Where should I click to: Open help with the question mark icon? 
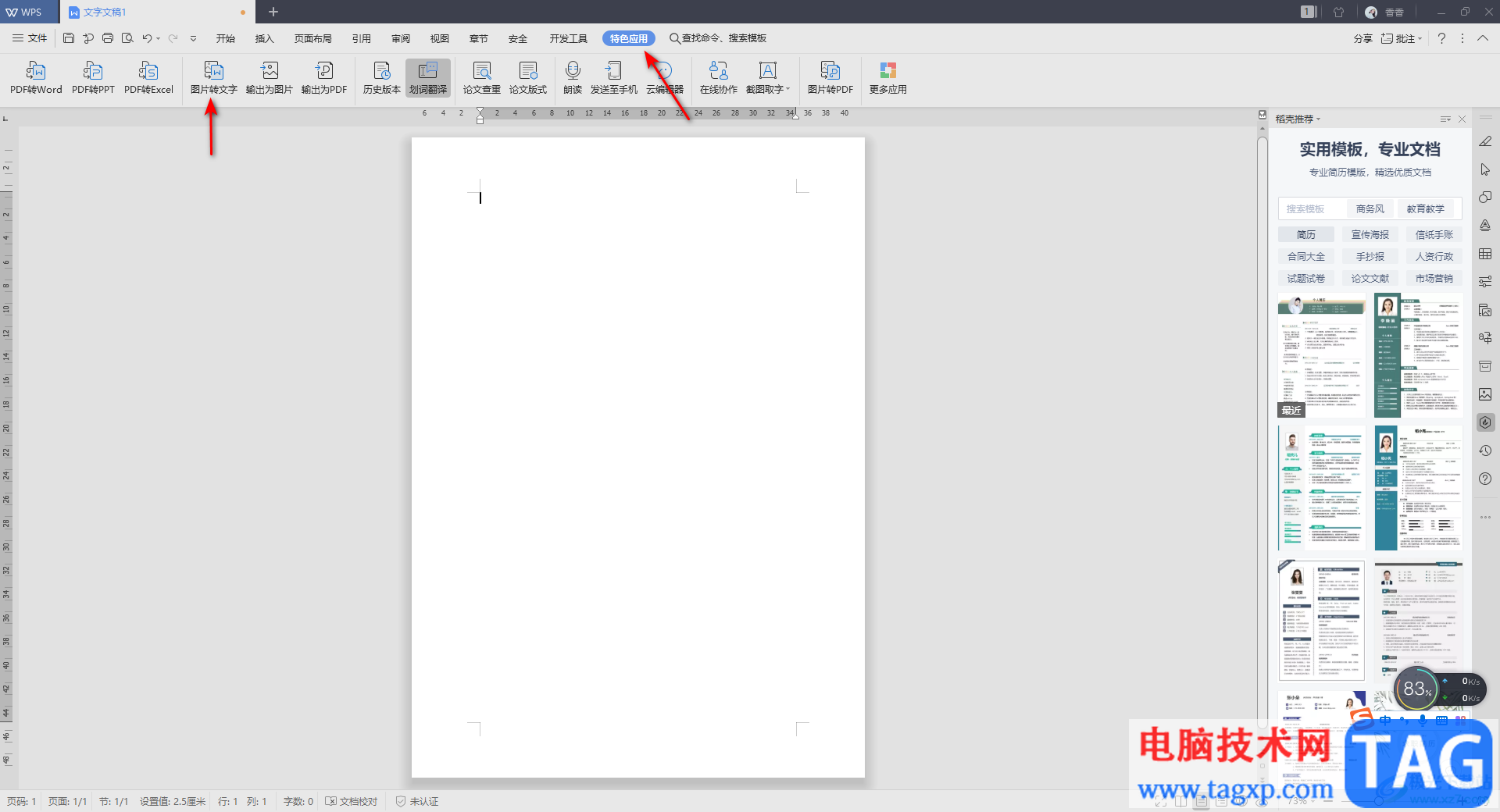1441,38
